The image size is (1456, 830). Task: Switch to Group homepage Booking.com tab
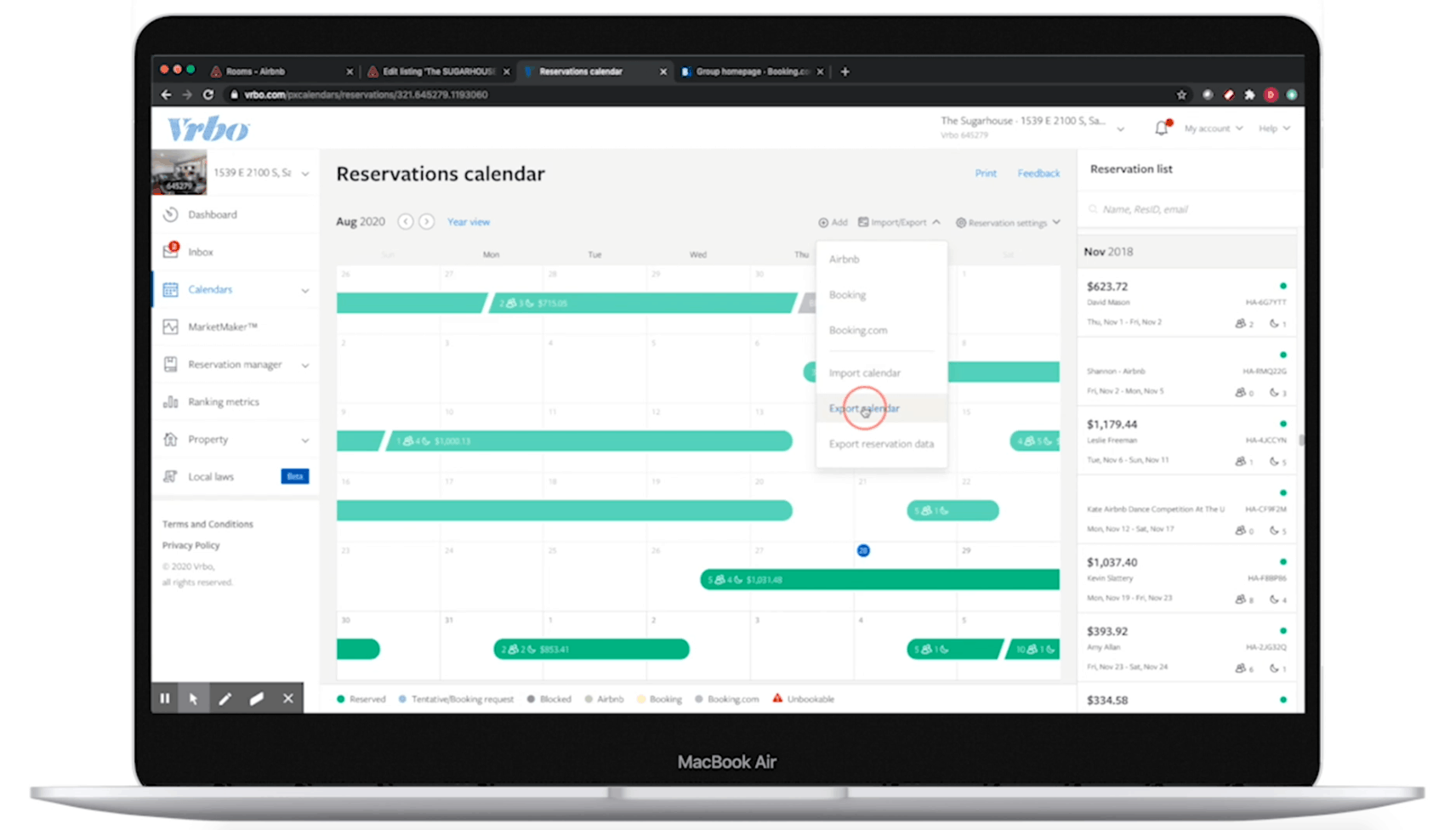[752, 71]
